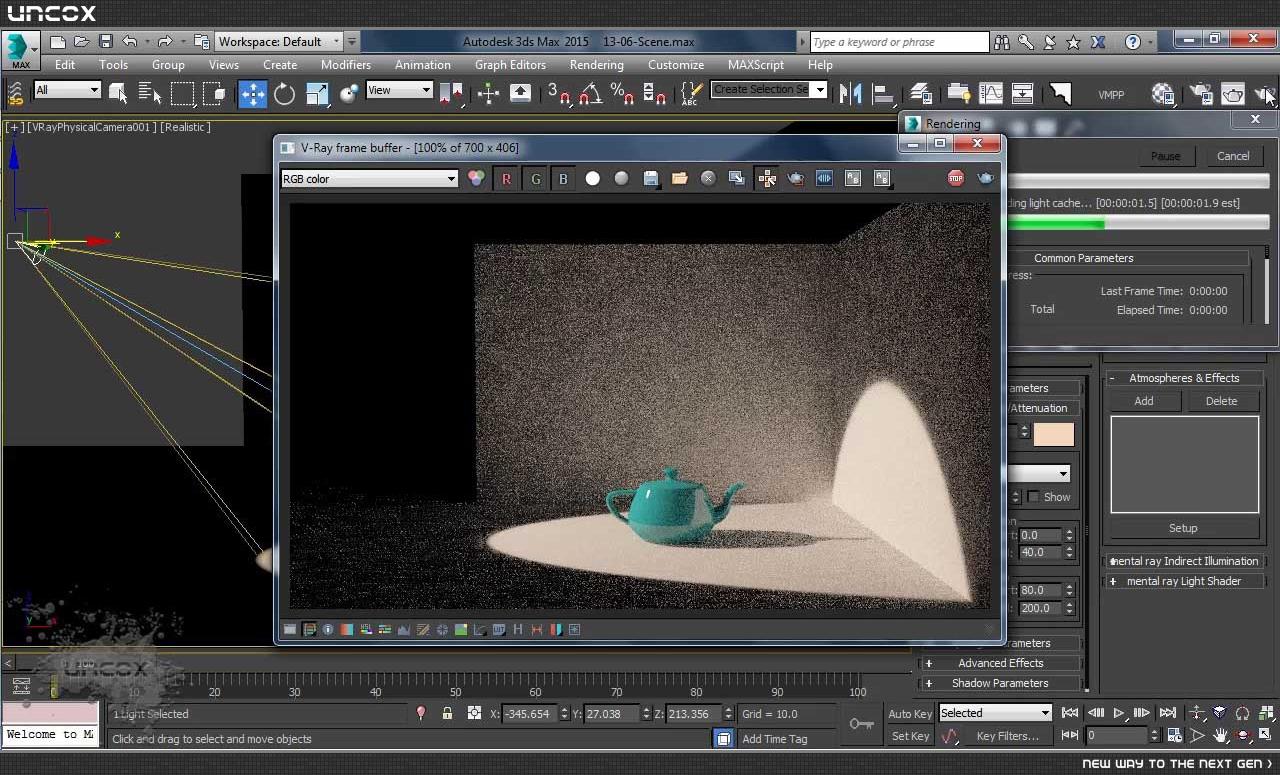Viewport: 1280px width, 775px height.
Task: Click Delete in Atmospheres & Effects
Action: click(1221, 401)
